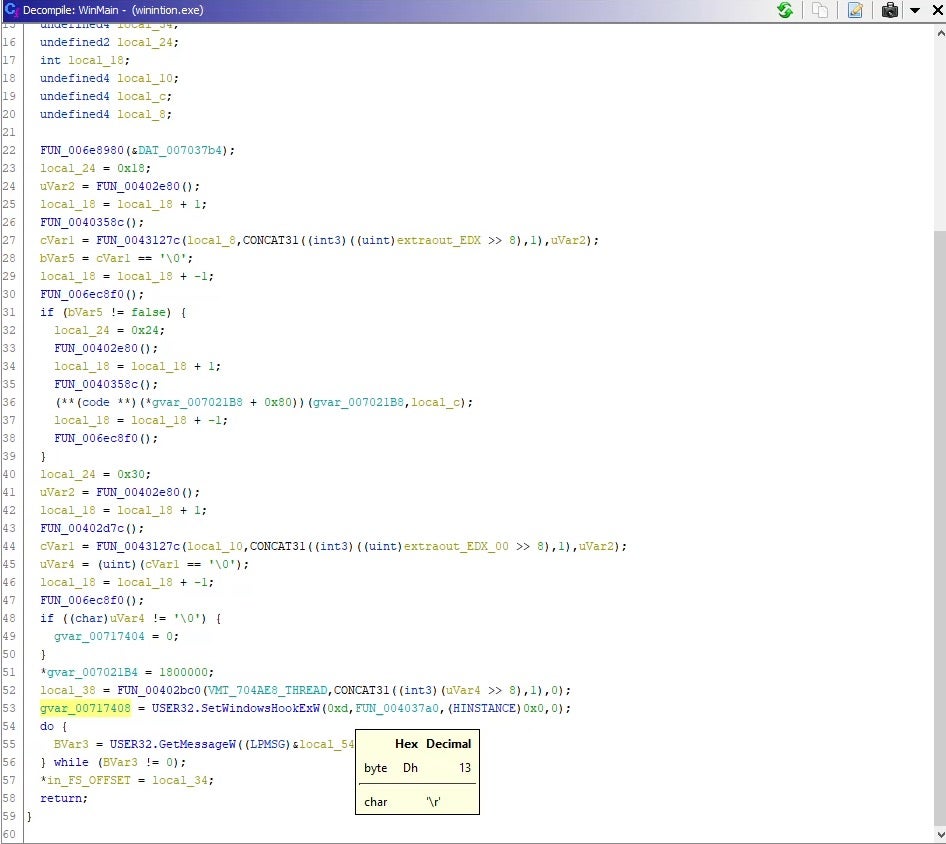Click the camera snapshot icon

889,10
